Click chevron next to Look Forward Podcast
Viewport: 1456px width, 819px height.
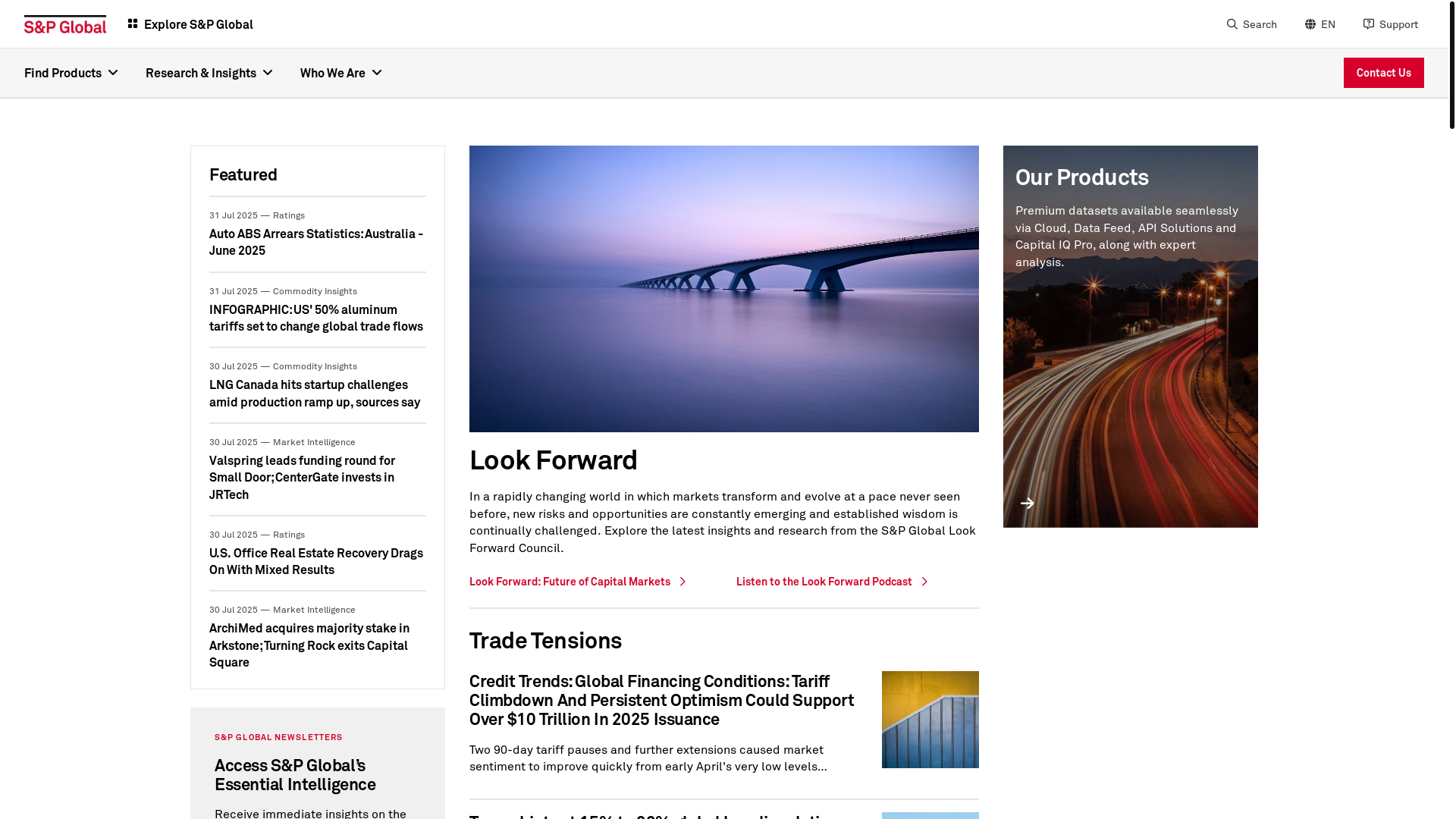coord(924,582)
